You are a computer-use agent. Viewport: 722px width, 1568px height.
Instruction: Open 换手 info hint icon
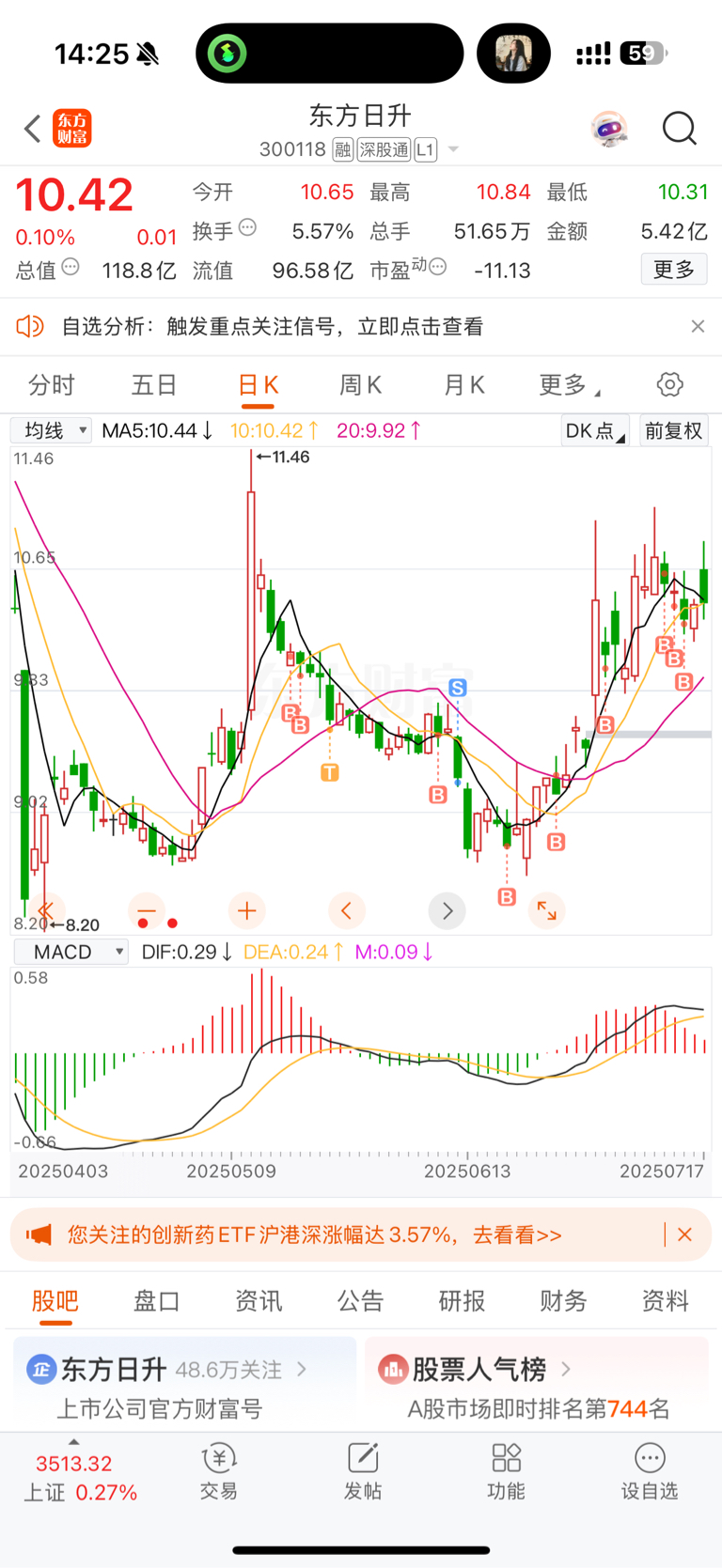(x=247, y=227)
